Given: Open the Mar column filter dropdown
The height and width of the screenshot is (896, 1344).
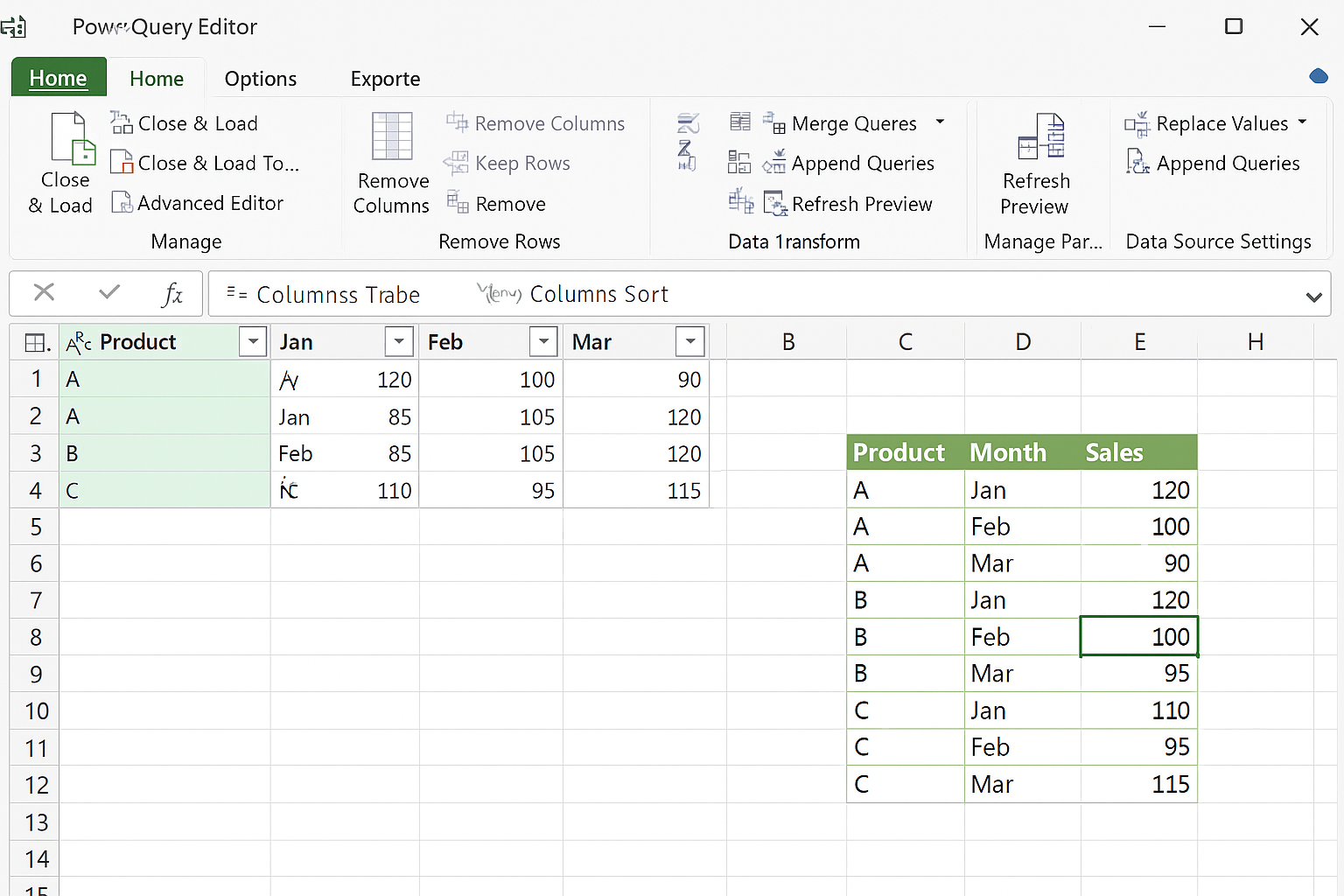Looking at the screenshot, I should tap(690, 341).
